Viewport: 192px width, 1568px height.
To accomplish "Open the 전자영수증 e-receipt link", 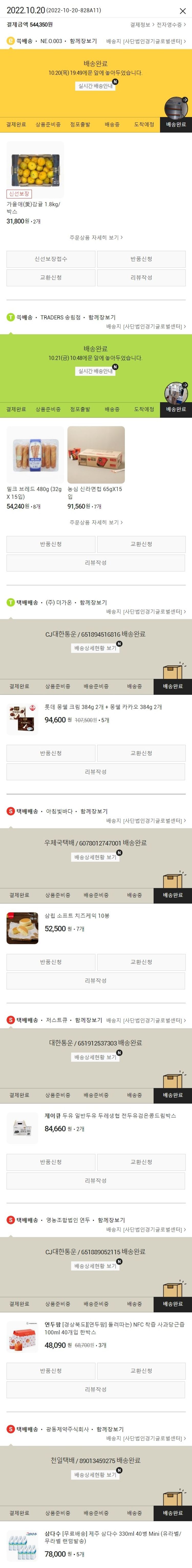I will pyautogui.click(x=171, y=25).
